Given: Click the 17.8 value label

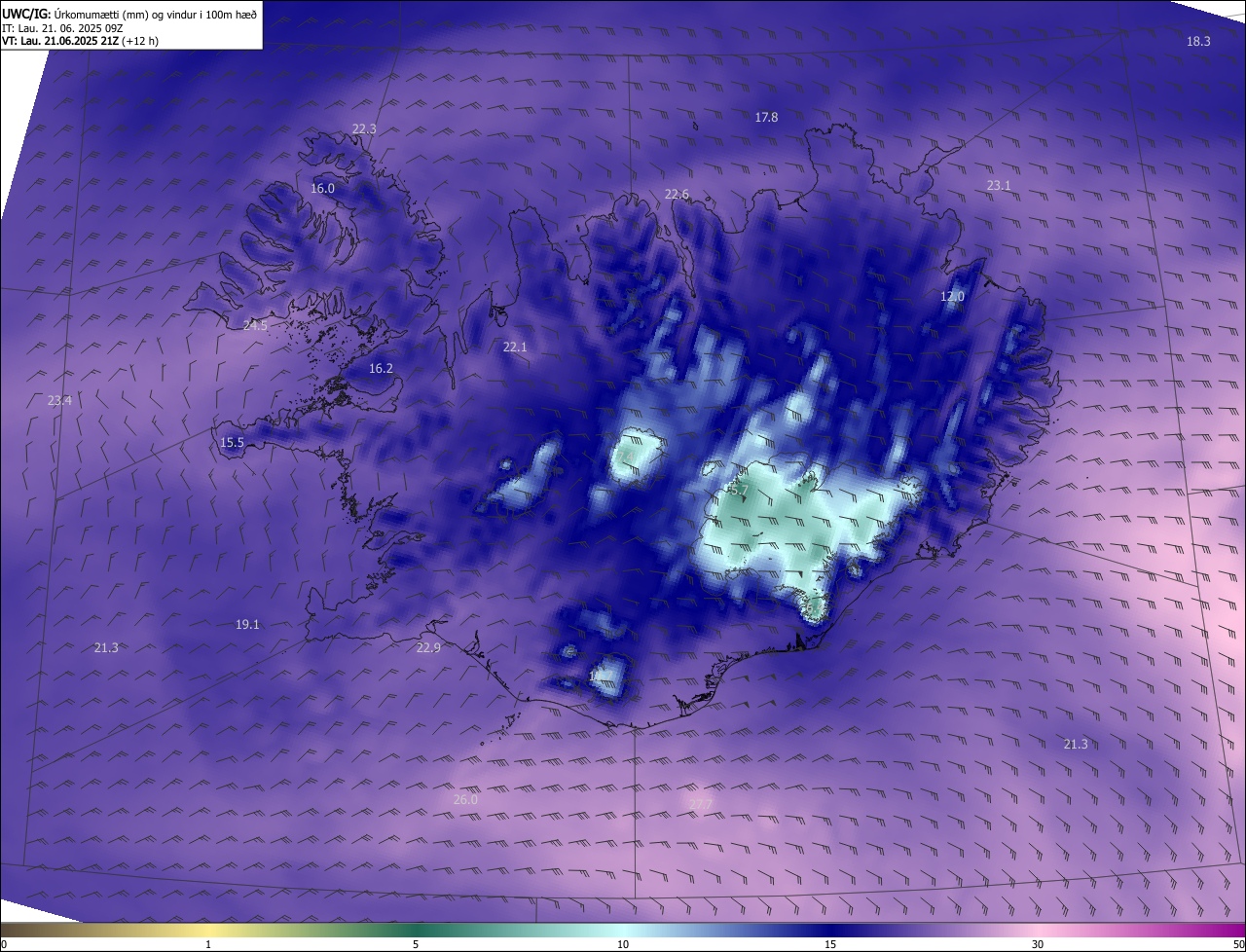Looking at the screenshot, I should coord(766,117).
